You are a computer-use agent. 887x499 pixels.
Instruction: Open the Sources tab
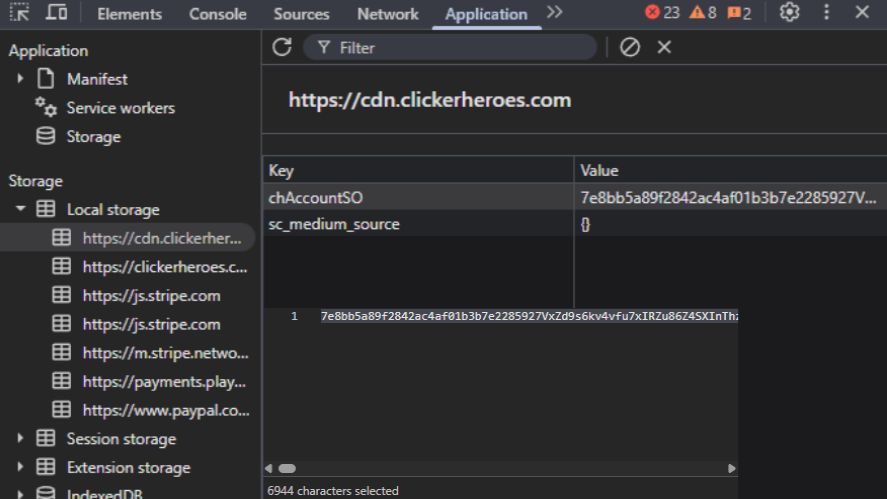(x=302, y=14)
